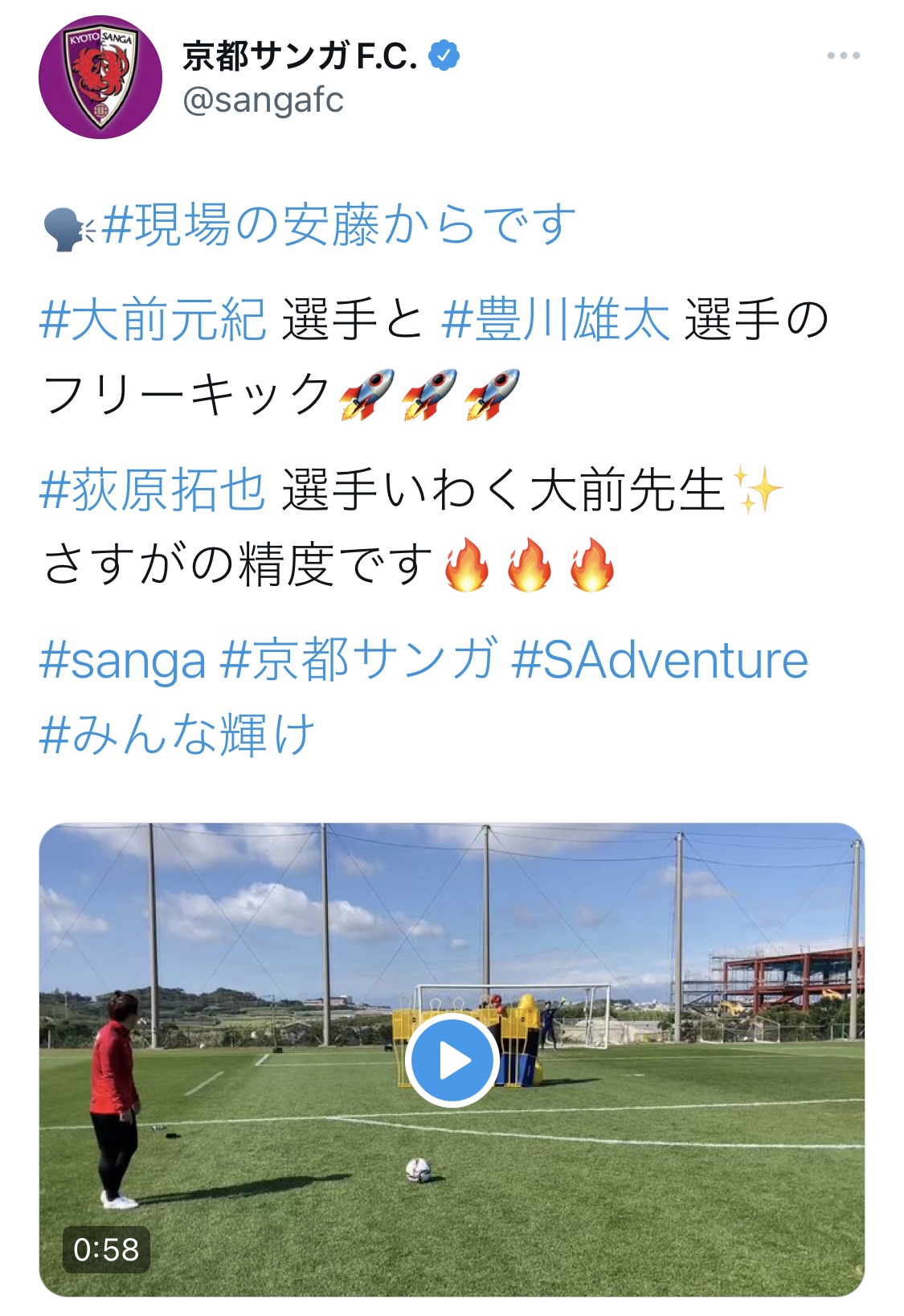Open hashtag #sanga
Screen dimensions: 904x1316
122,661
